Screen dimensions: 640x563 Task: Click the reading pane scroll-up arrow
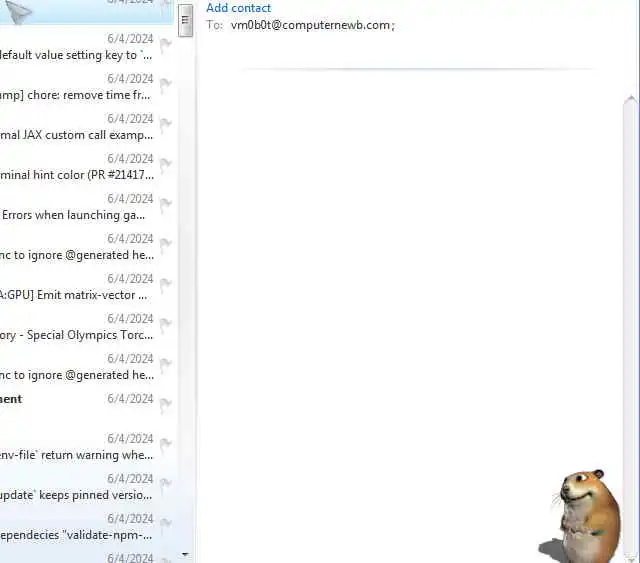pos(631,100)
